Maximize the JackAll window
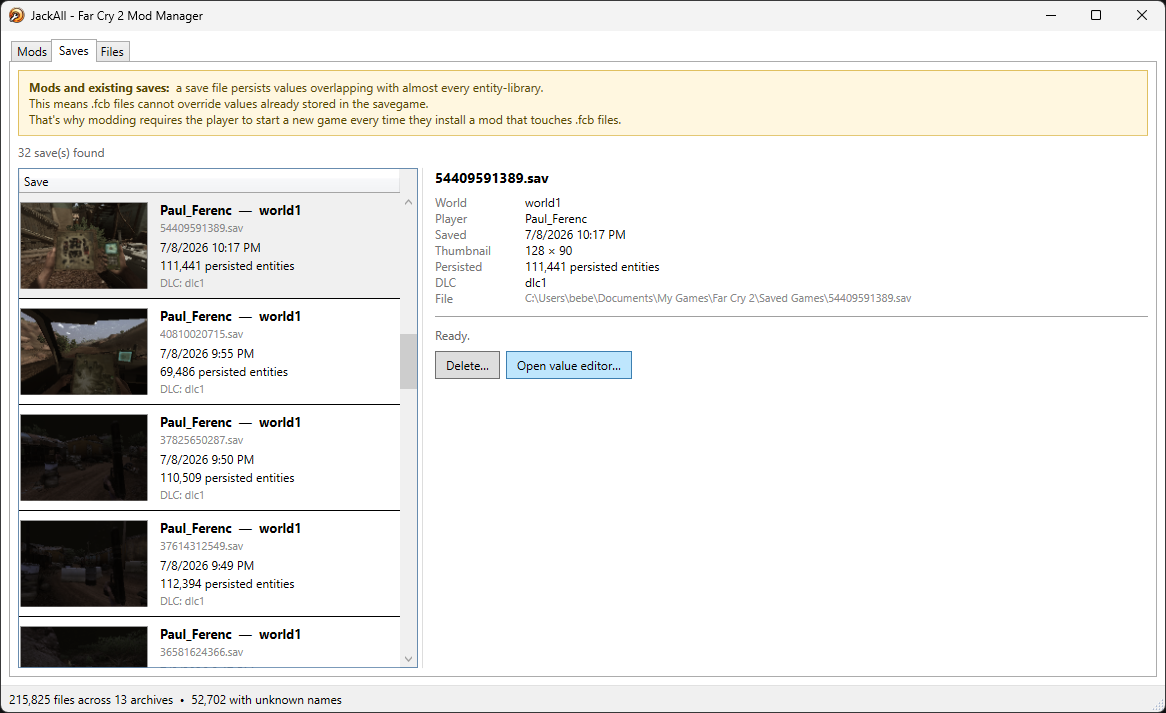This screenshot has height=713, width=1166. point(1096,15)
